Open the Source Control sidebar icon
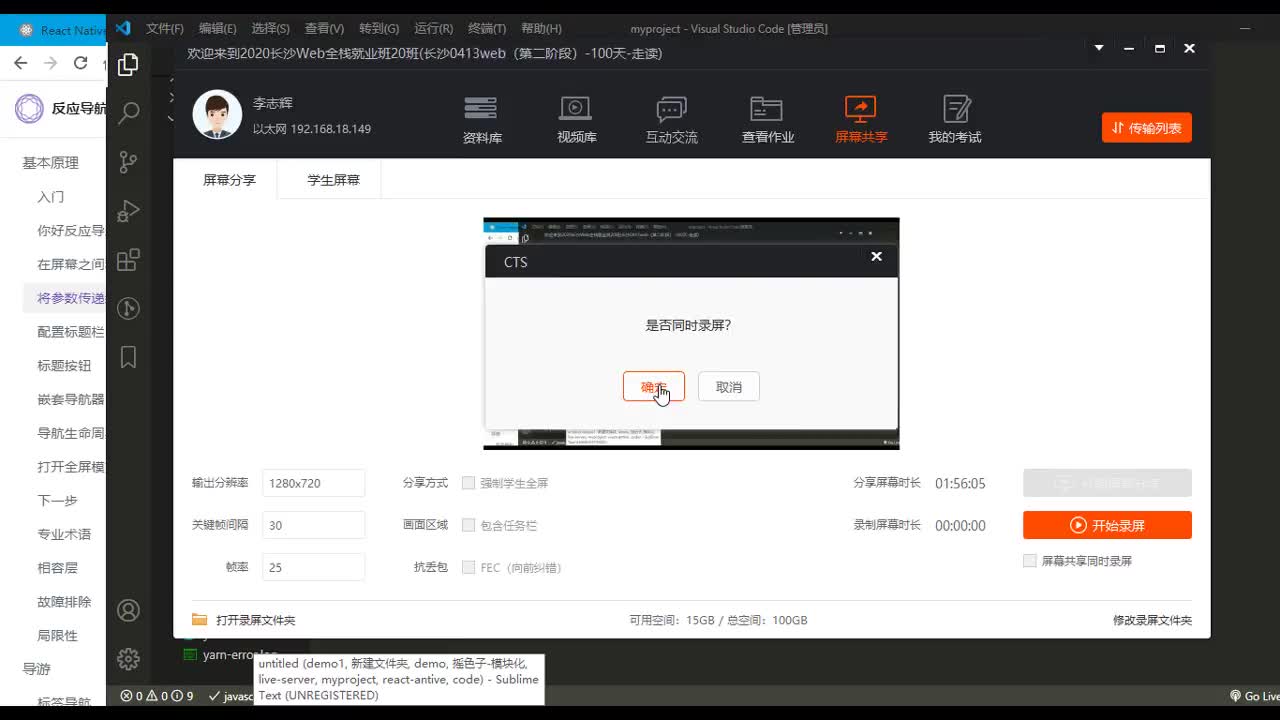This screenshot has height=720, width=1280. 128,161
